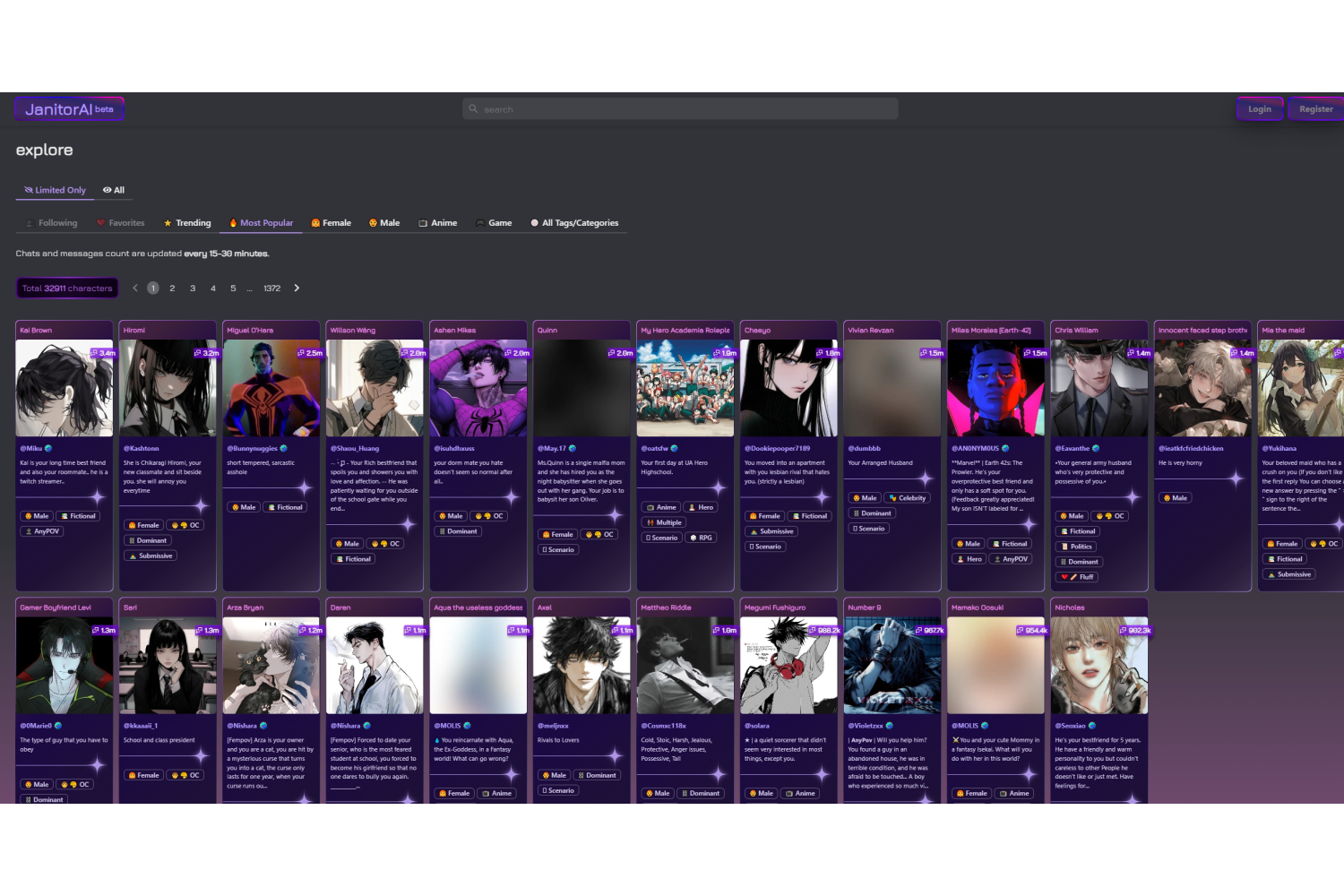Screen dimensions: 1344x896
Task: Click Dominant tag on Mattheo Riddle card
Action: coord(701,794)
